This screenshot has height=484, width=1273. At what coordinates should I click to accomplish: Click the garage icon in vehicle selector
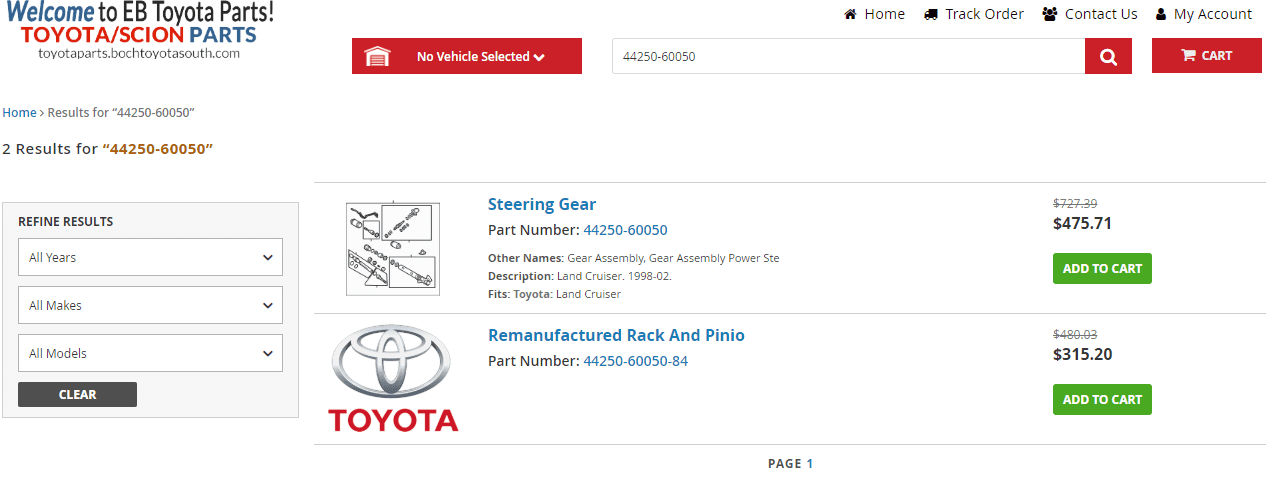pos(377,57)
